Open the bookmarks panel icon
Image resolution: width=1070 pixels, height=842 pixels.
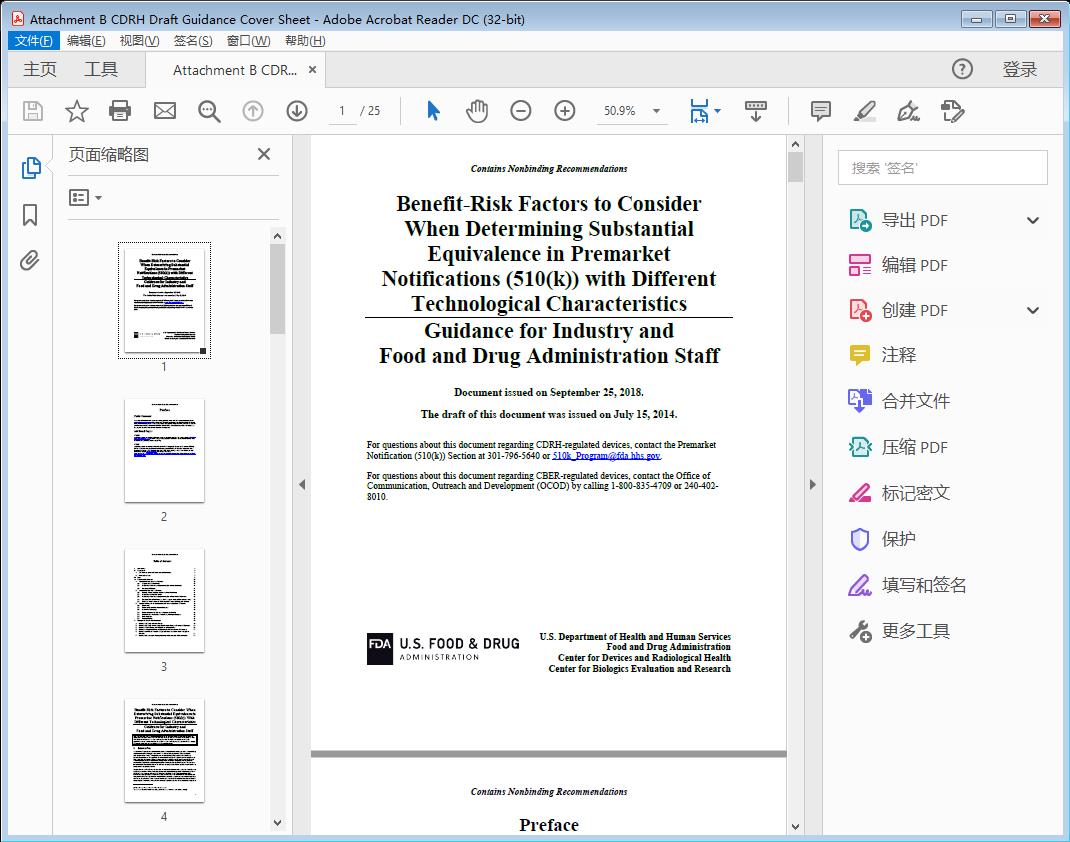[30, 215]
